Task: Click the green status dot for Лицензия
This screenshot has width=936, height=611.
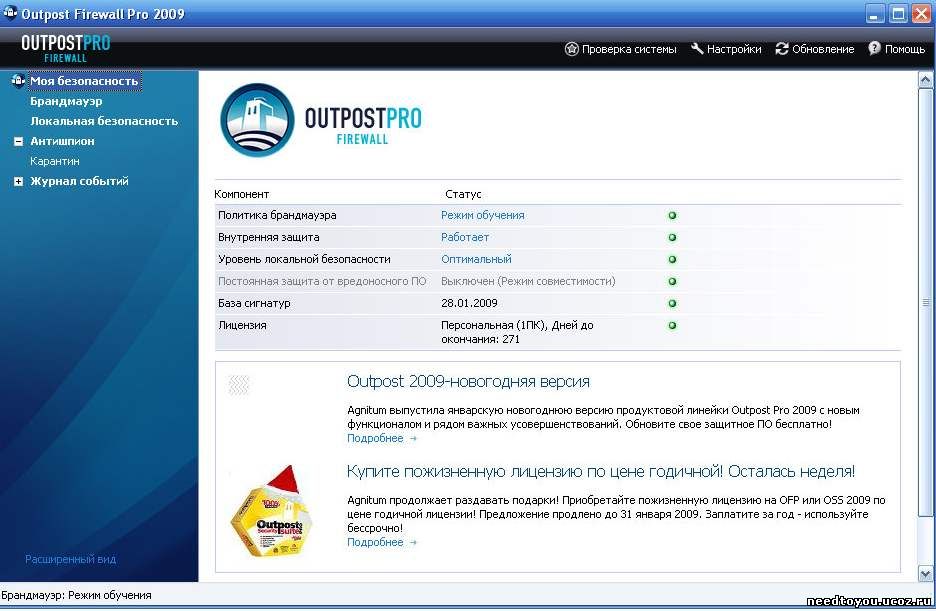Action: point(672,326)
